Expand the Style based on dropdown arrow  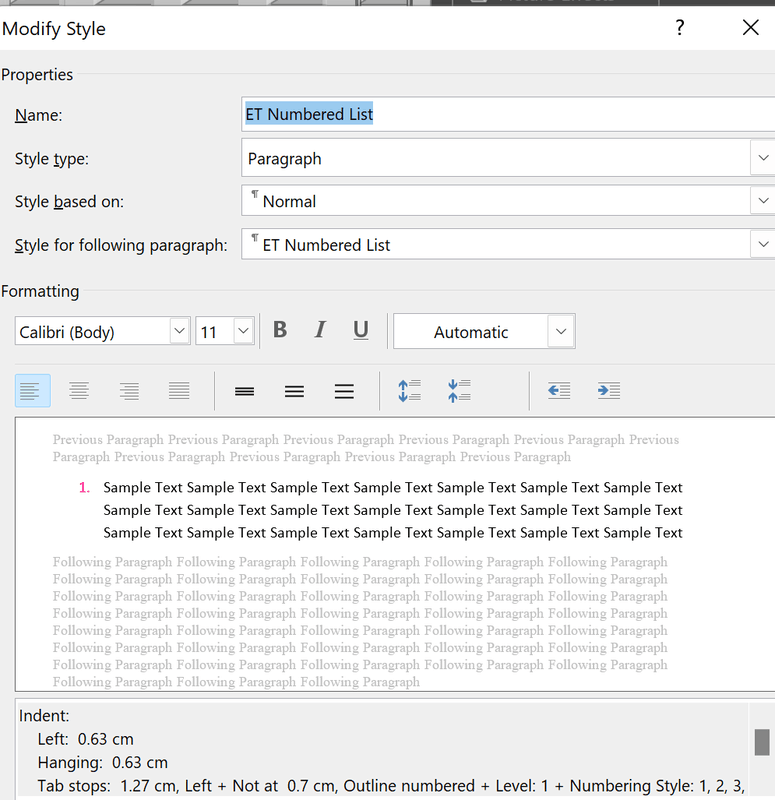coord(763,201)
